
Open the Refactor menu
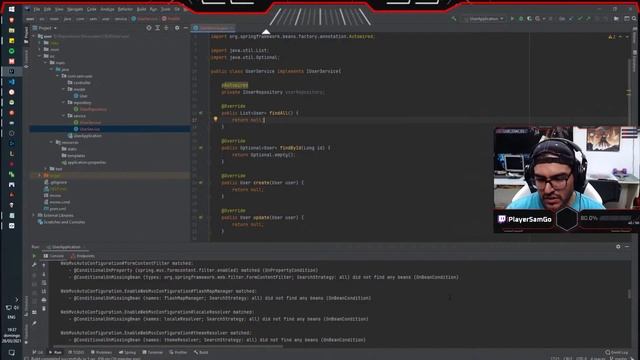click(x=125, y=9)
